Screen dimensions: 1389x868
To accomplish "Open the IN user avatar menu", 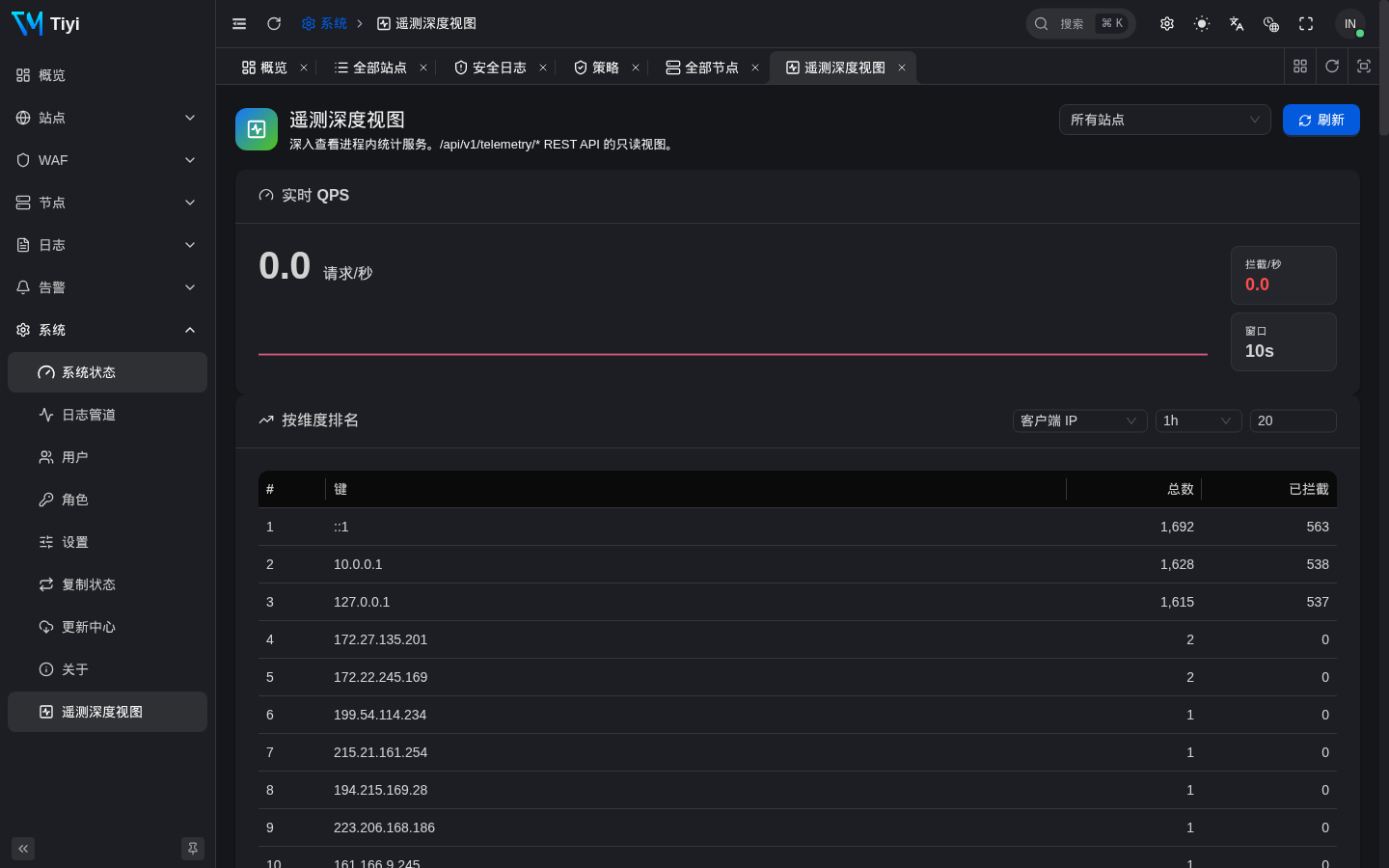I will click(x=1350, y=23).
